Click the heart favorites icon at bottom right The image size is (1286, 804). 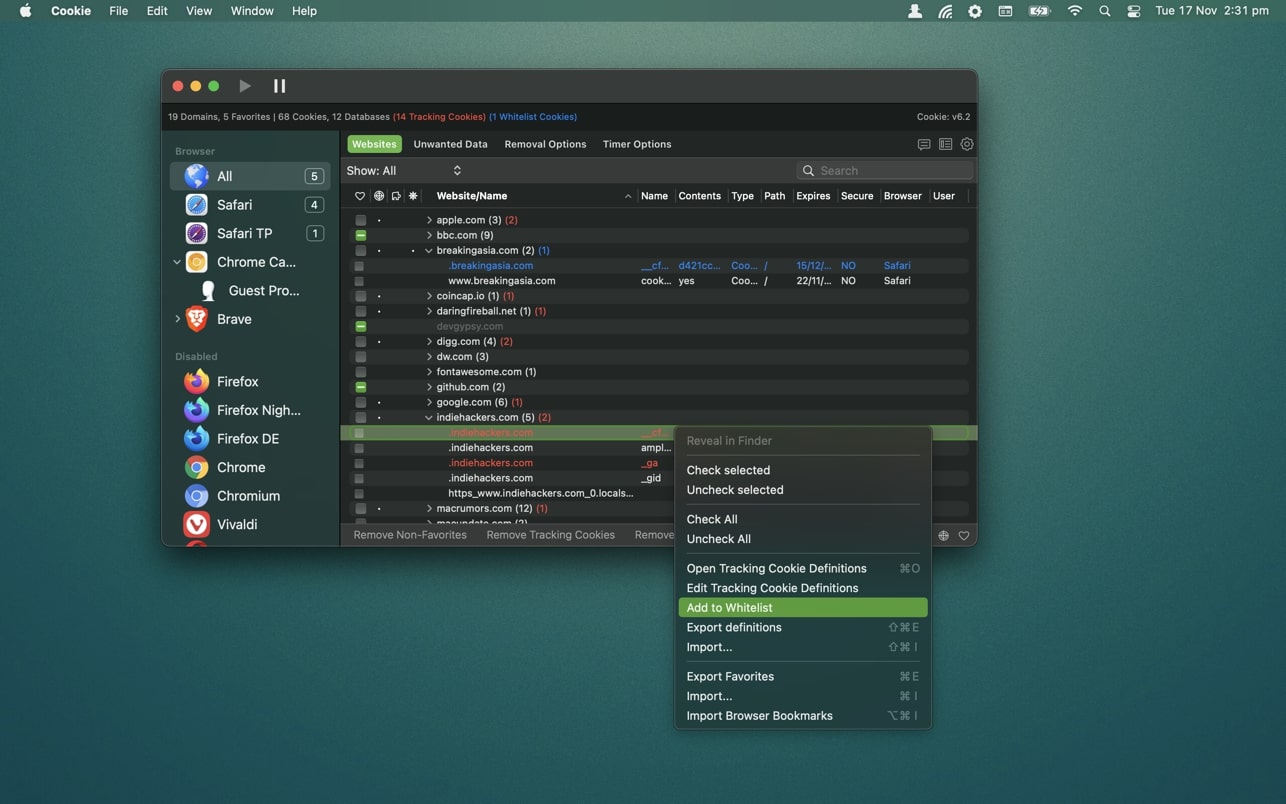(964, 536)
